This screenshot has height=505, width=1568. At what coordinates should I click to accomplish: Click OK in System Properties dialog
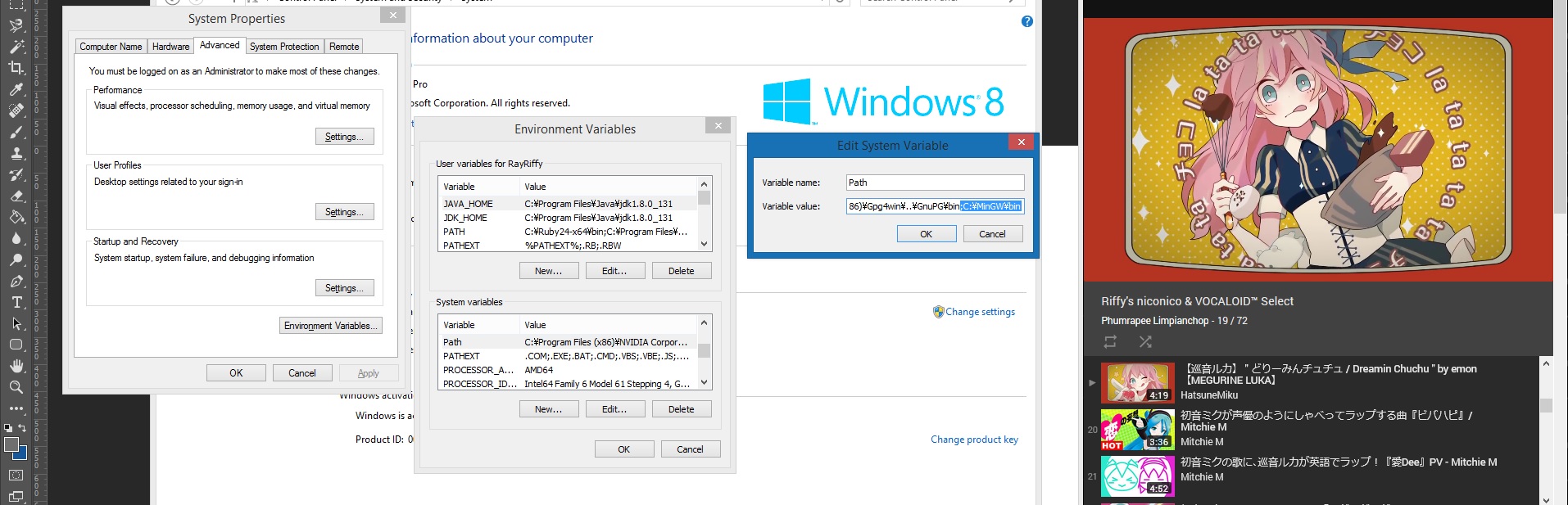pyautogui.click(x=236, y=373)
